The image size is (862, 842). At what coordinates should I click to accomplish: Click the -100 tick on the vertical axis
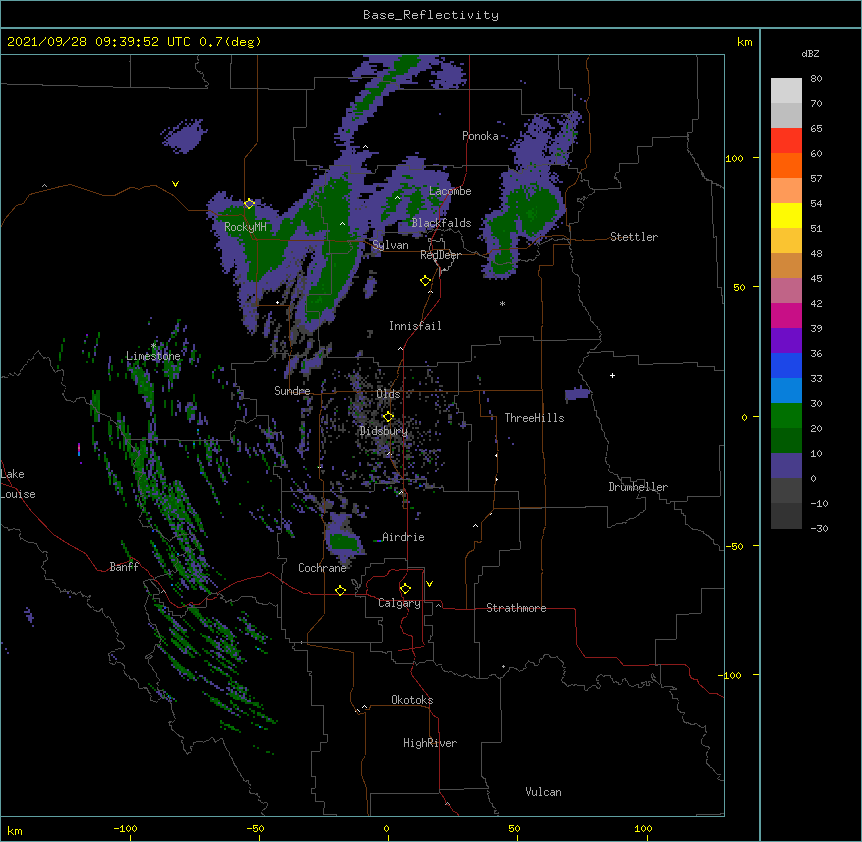coord(731,675)
